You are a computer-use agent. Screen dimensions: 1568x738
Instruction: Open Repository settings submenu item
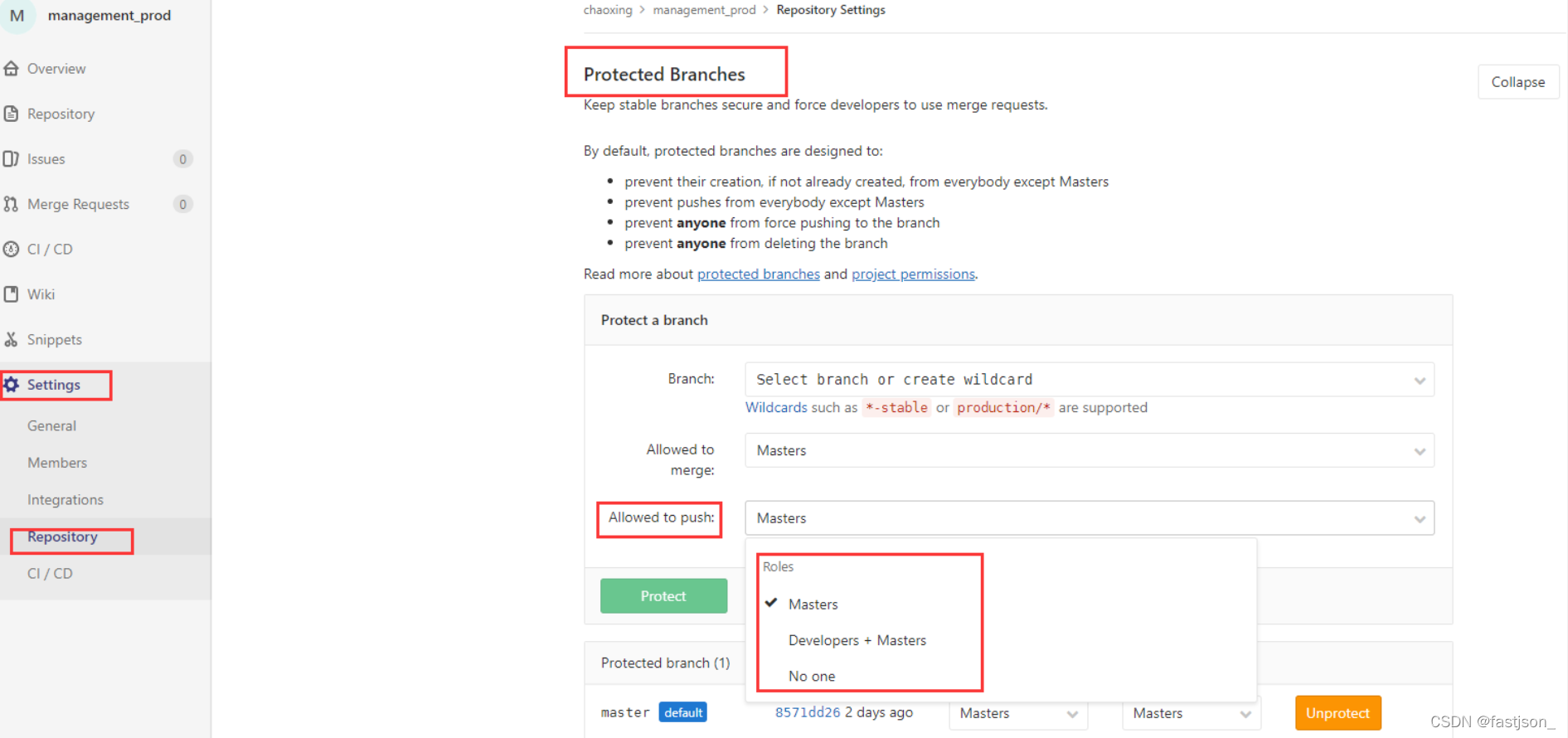[61, 537]
